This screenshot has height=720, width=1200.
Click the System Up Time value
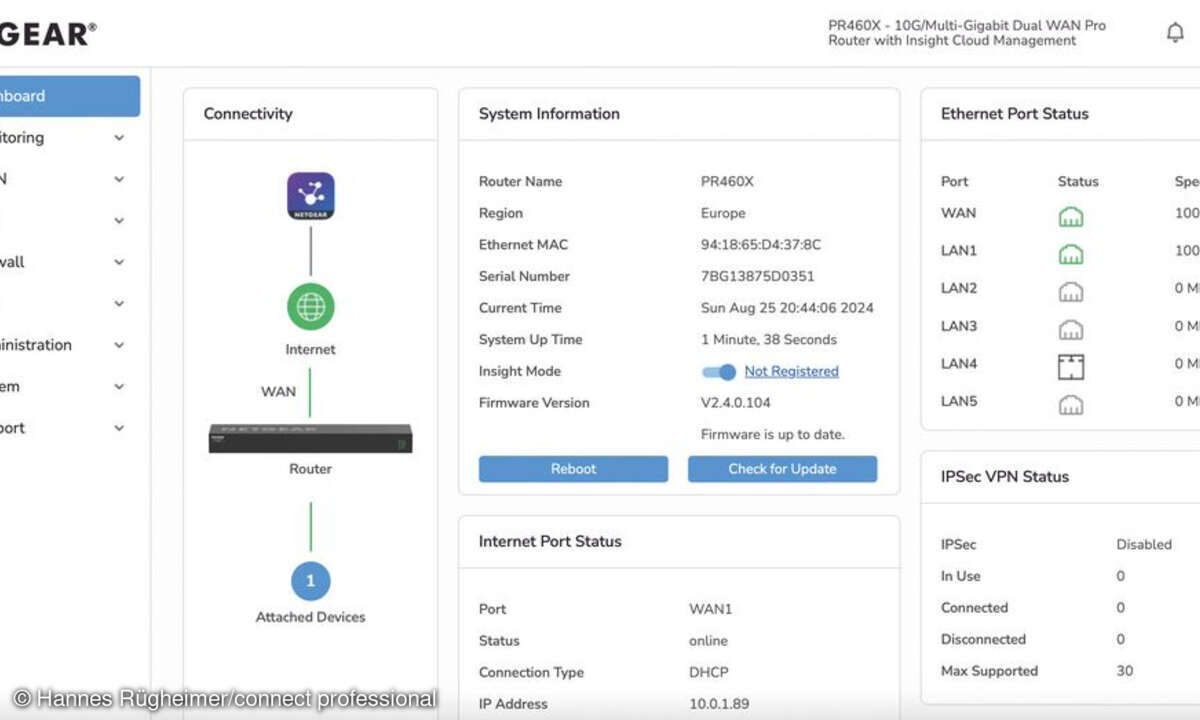pos(769,340)
